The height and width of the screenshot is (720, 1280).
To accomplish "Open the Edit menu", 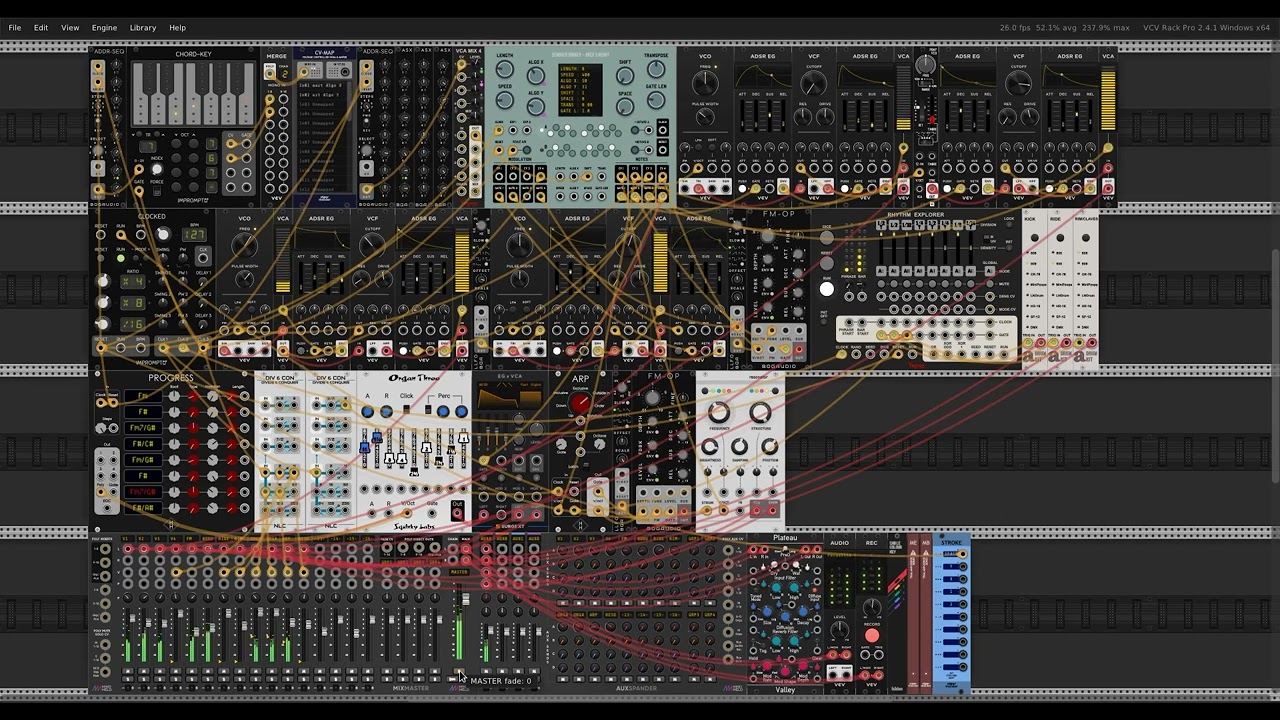I will coord(41,27).
